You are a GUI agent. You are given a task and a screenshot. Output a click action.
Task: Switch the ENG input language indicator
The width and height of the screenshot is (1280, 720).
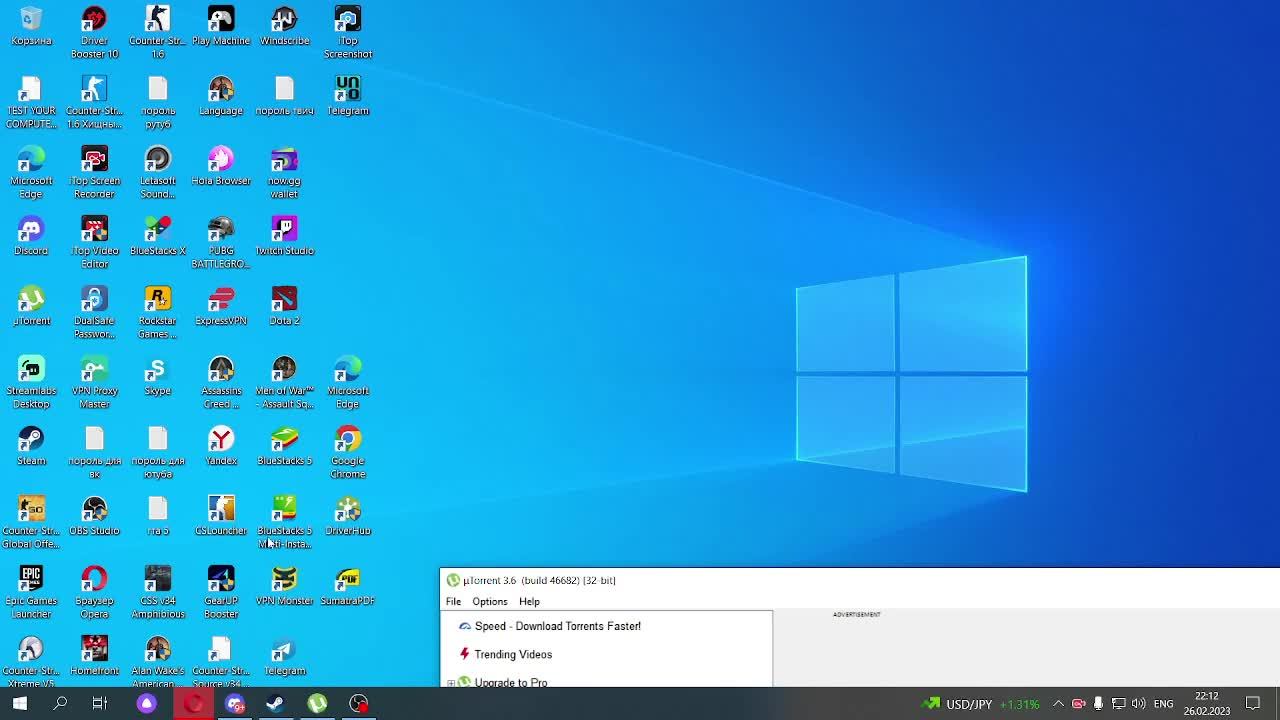pyautogui.click(x=1163, y=704)
